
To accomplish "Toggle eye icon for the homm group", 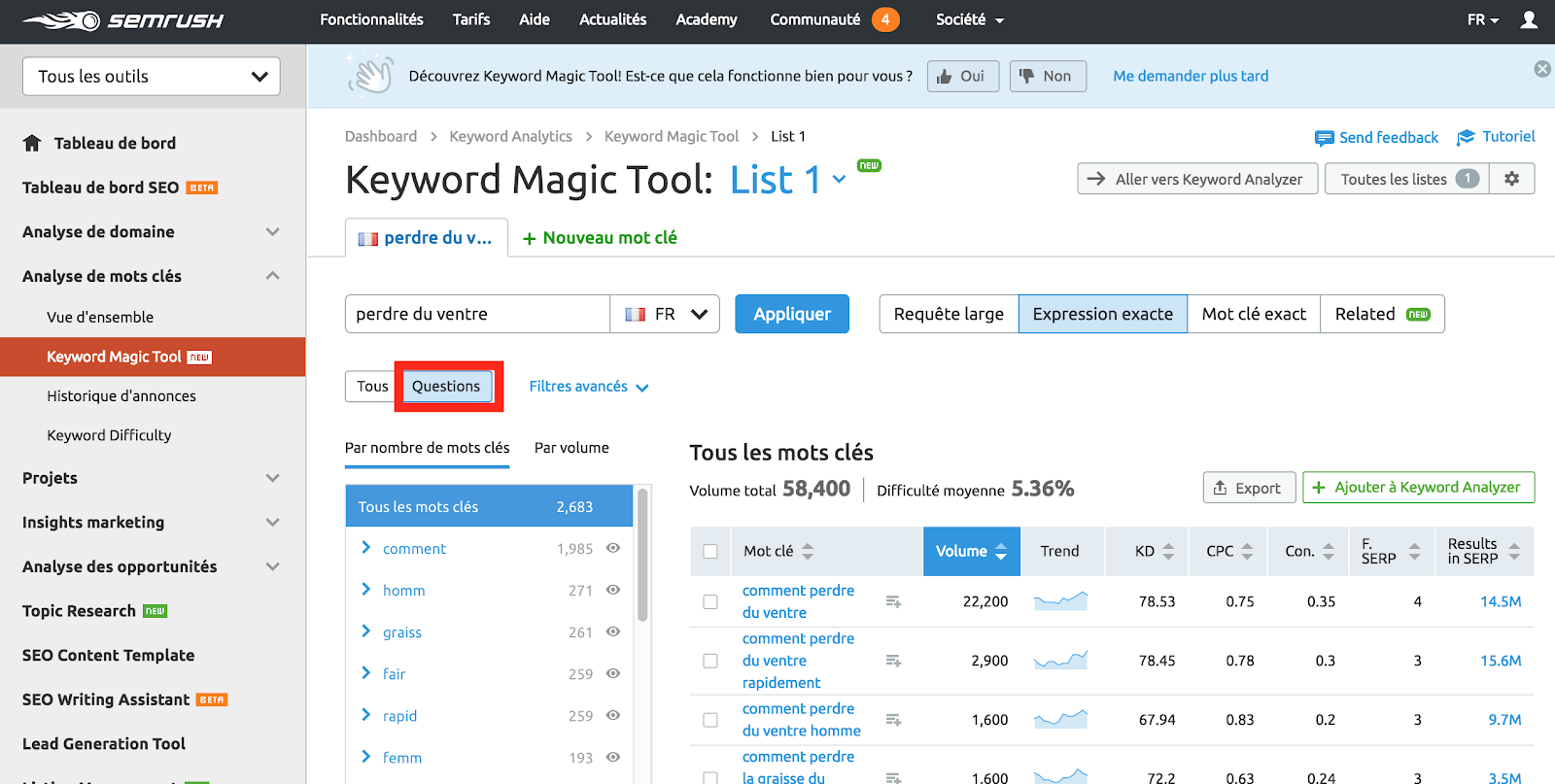I will 613,590.
